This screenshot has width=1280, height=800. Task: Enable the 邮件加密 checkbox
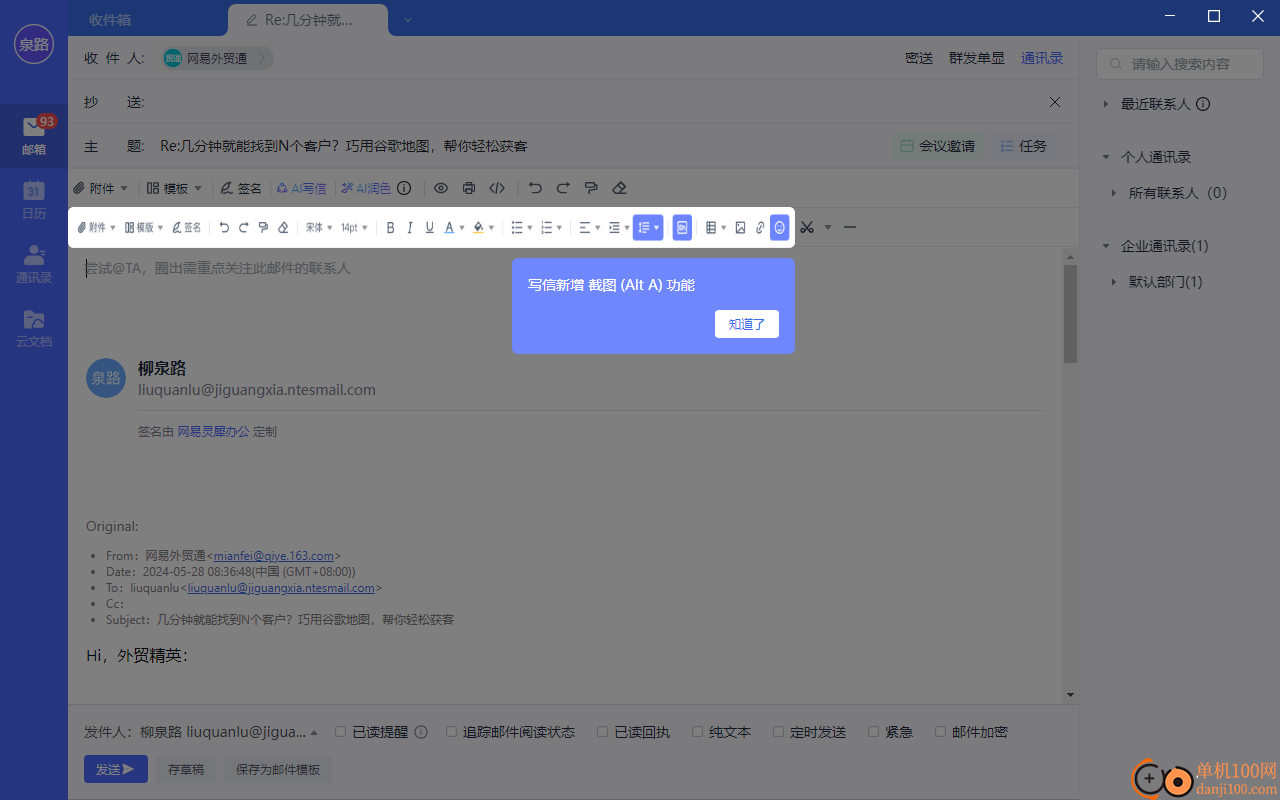(940, 732)
